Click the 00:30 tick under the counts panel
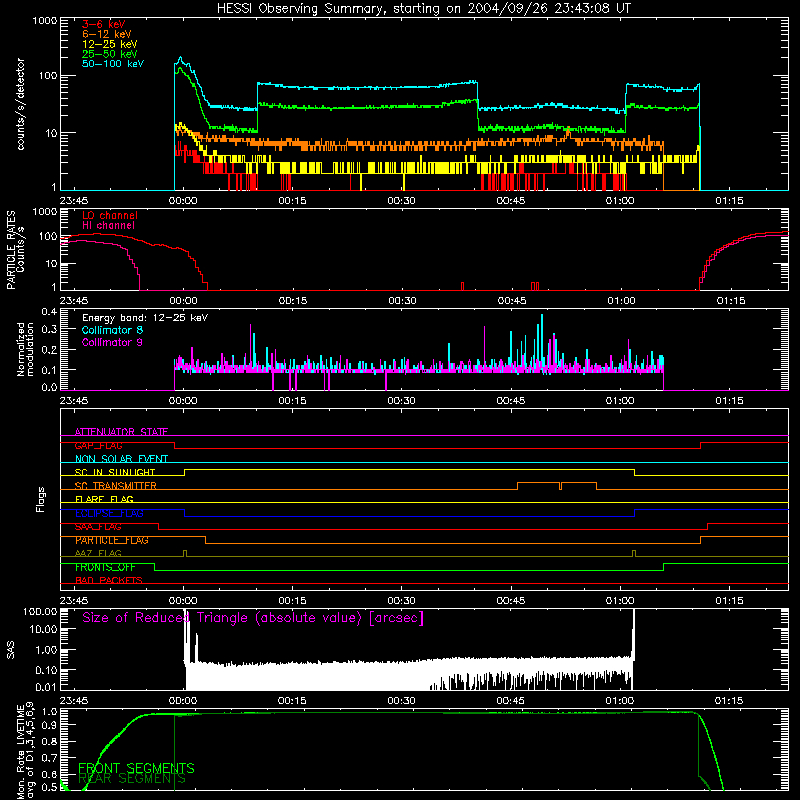The image size is (800, 800). pos(402,201)
